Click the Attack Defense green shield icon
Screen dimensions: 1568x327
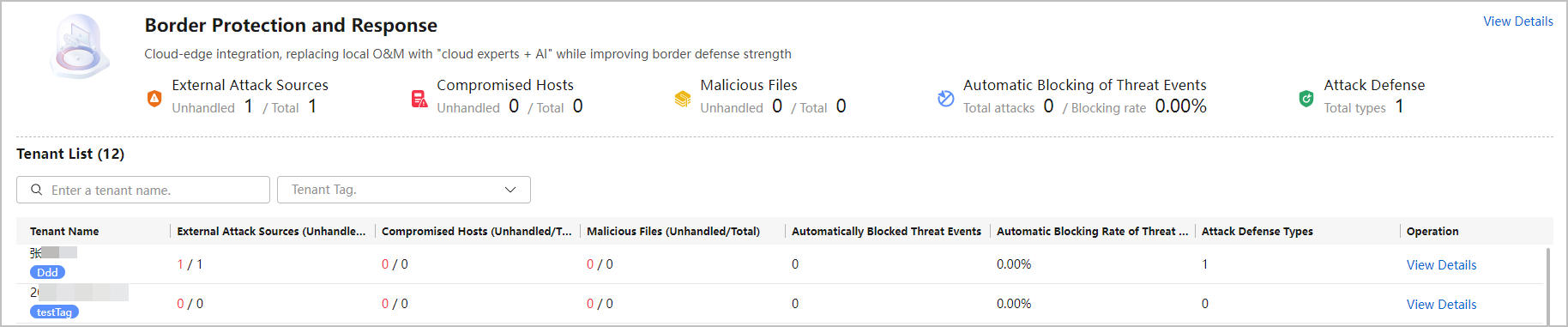(x=1306, y=99)
